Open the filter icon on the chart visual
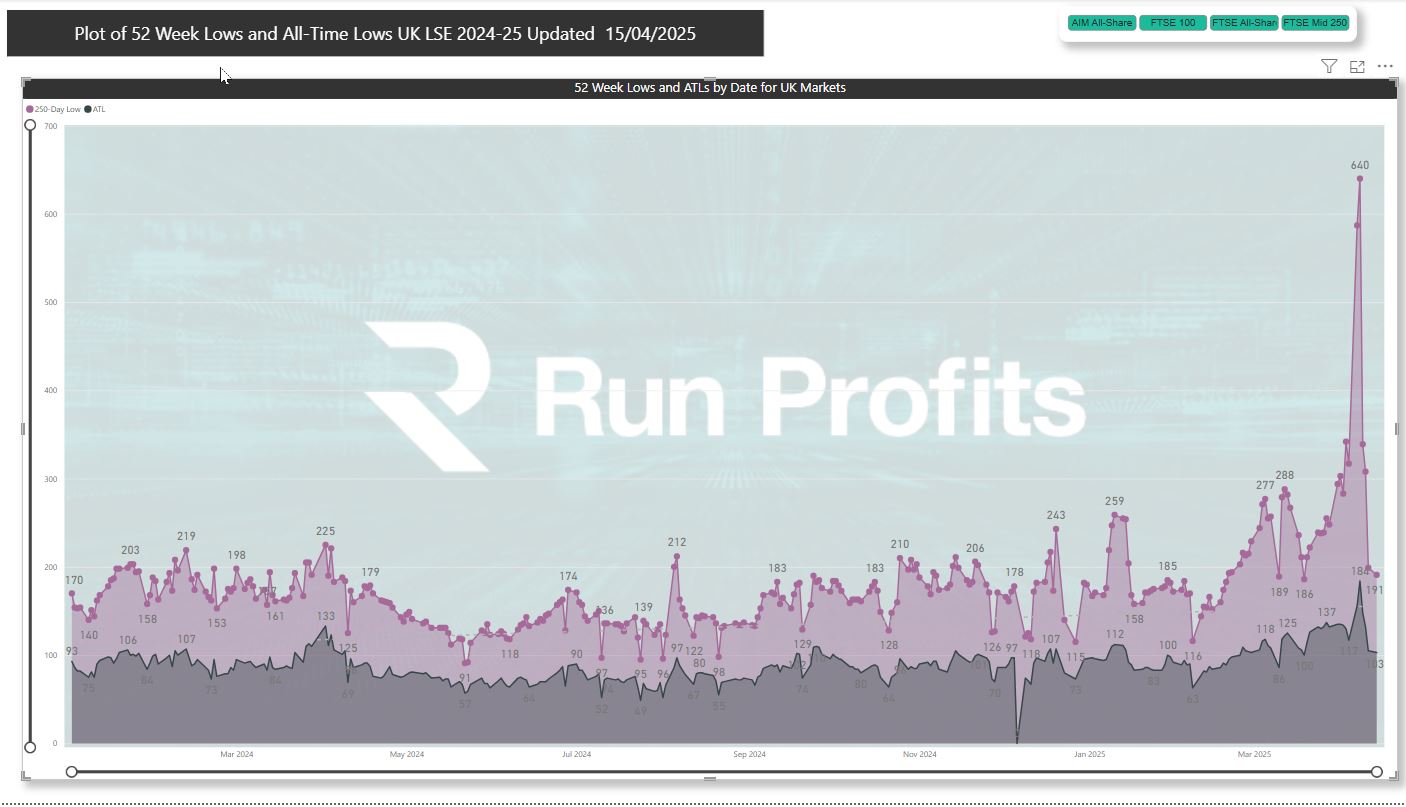 click(1329, 67)
